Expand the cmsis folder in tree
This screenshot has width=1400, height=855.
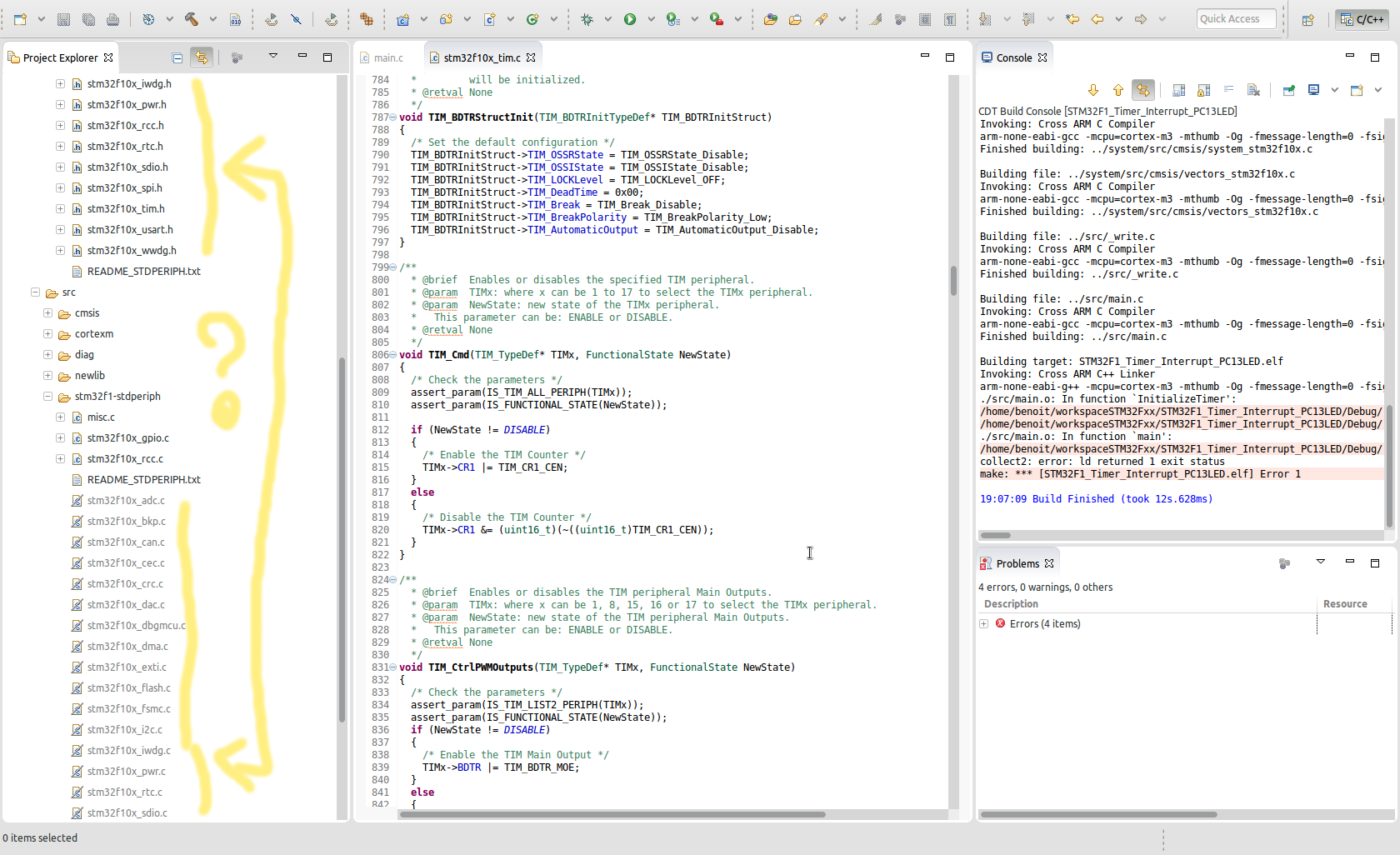click(47, 313)
